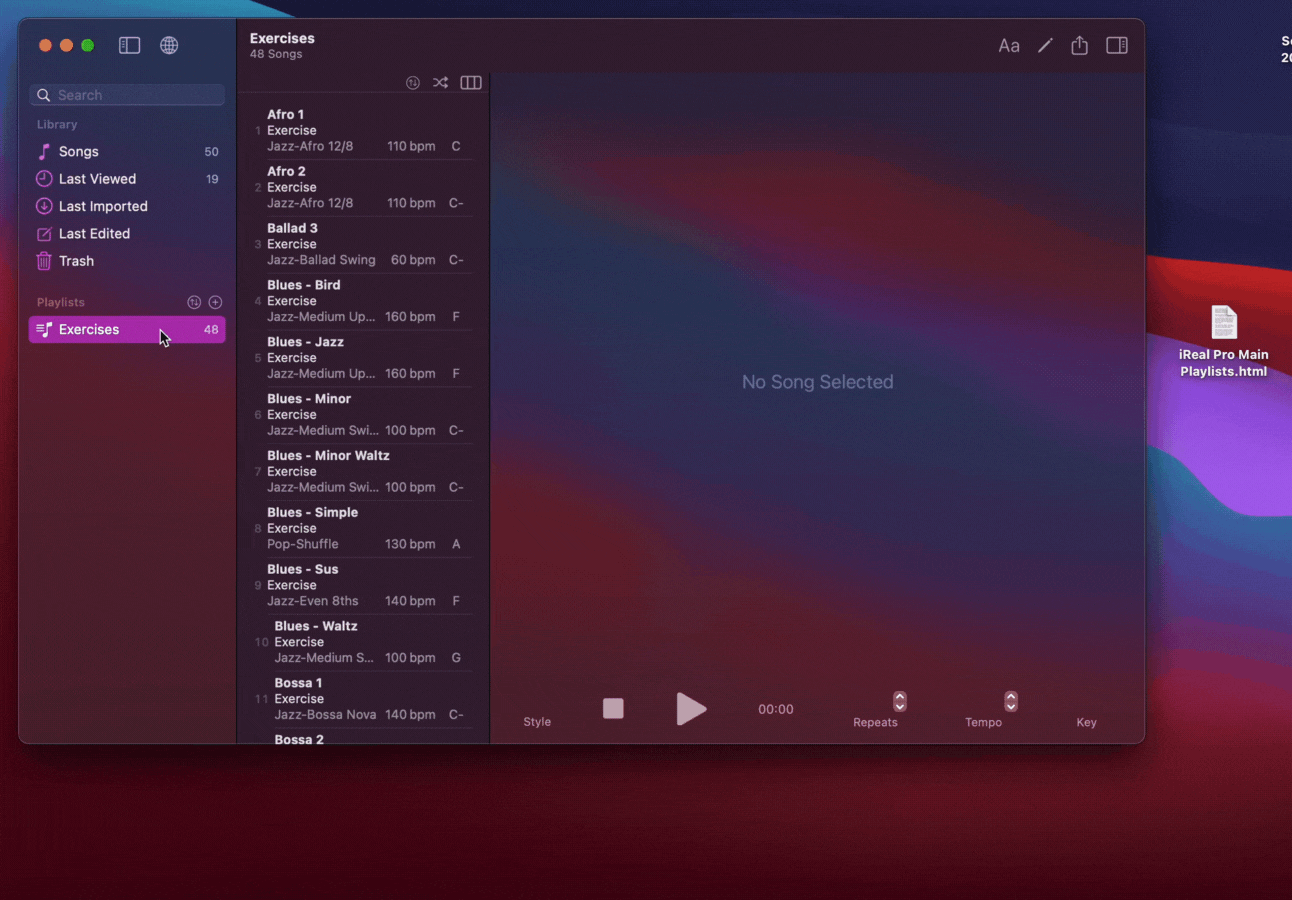Select the song Blues - Minor Waltz

(363, 472)
